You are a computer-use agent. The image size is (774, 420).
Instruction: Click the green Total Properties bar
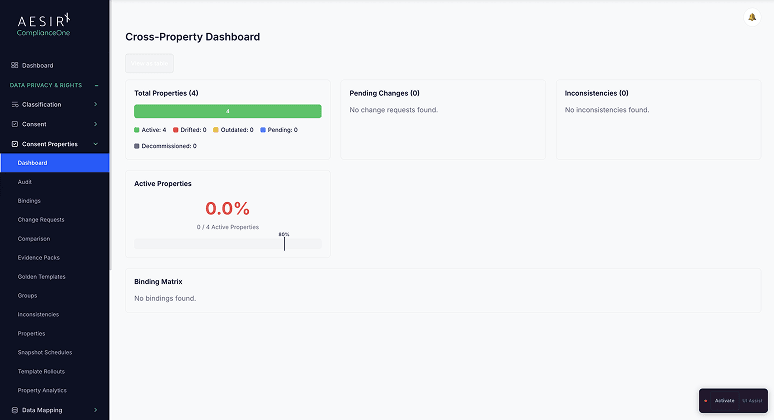click(227, 111)
